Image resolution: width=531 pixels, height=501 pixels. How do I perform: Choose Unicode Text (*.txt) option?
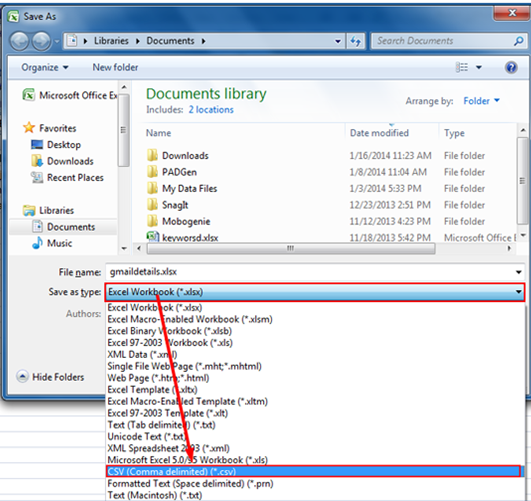315,437
